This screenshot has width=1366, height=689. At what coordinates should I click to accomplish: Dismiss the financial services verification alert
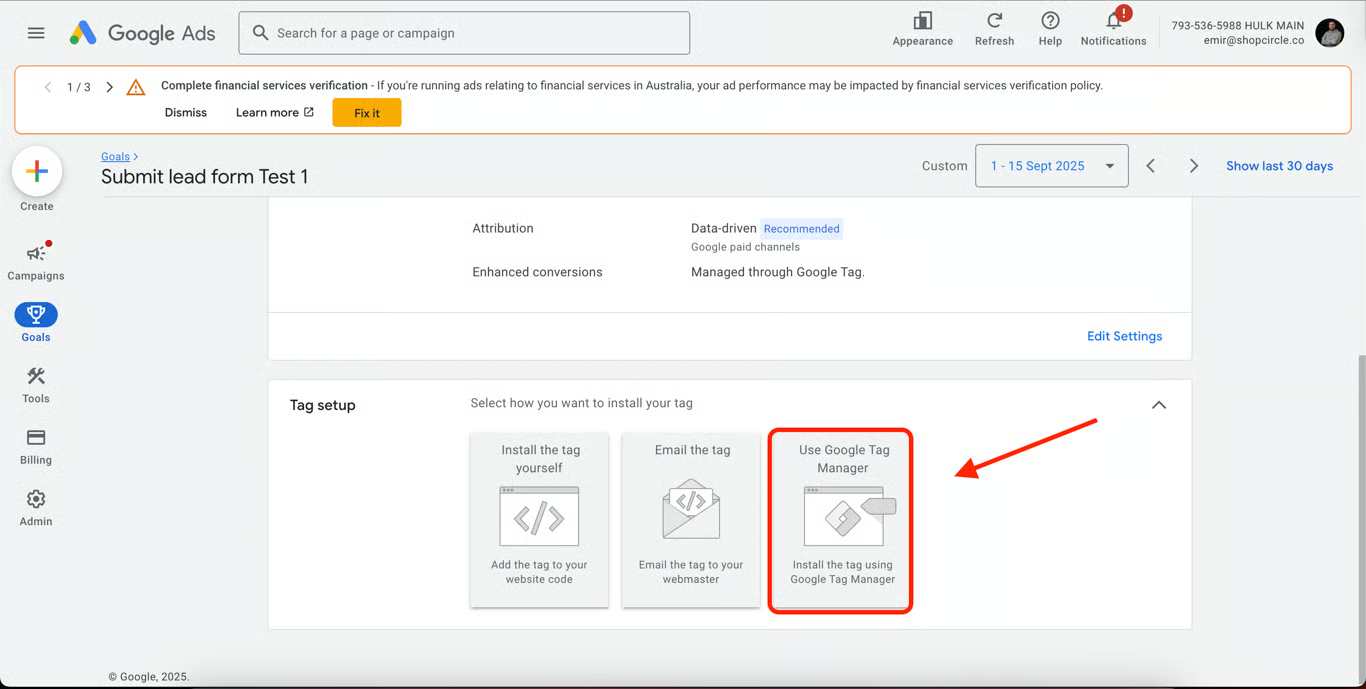(186, 113)
